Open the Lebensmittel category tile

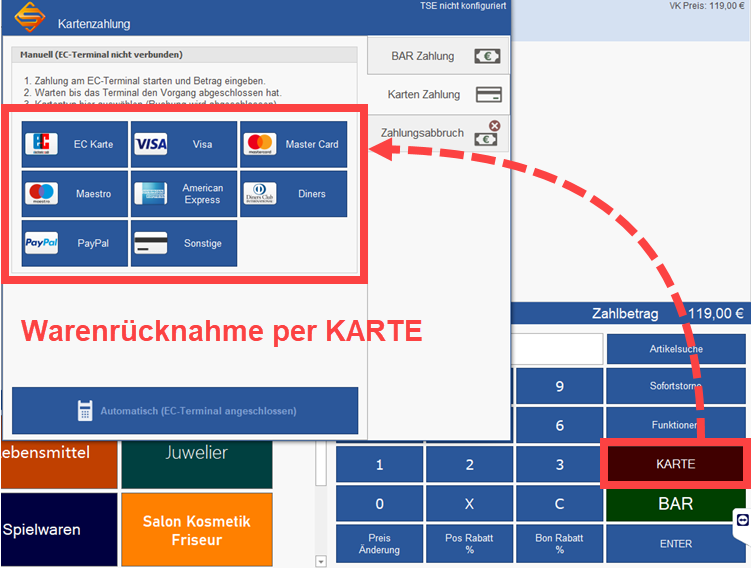(x=59, y=464)
